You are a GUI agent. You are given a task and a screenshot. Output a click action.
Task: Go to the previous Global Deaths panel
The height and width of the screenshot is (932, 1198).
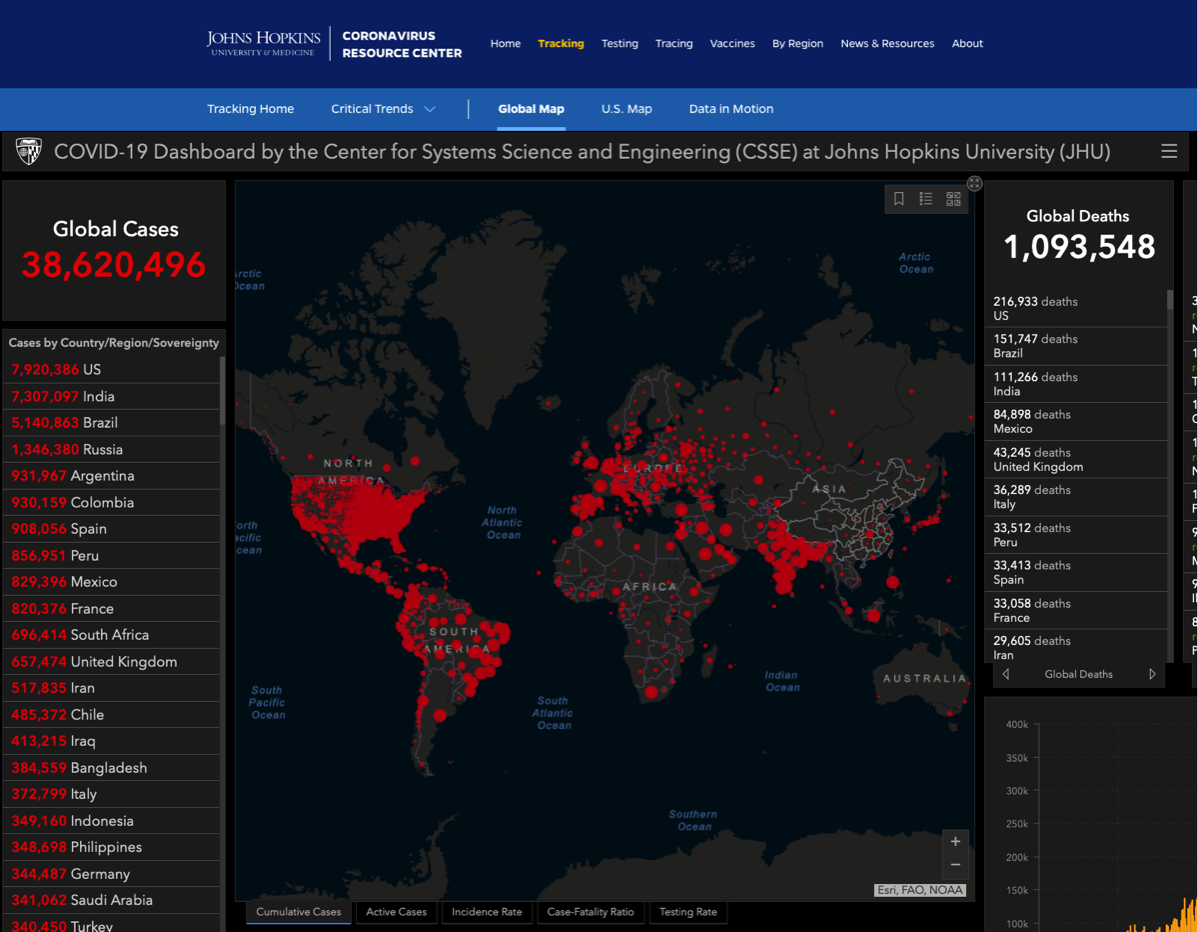[x=1005, y=674]
